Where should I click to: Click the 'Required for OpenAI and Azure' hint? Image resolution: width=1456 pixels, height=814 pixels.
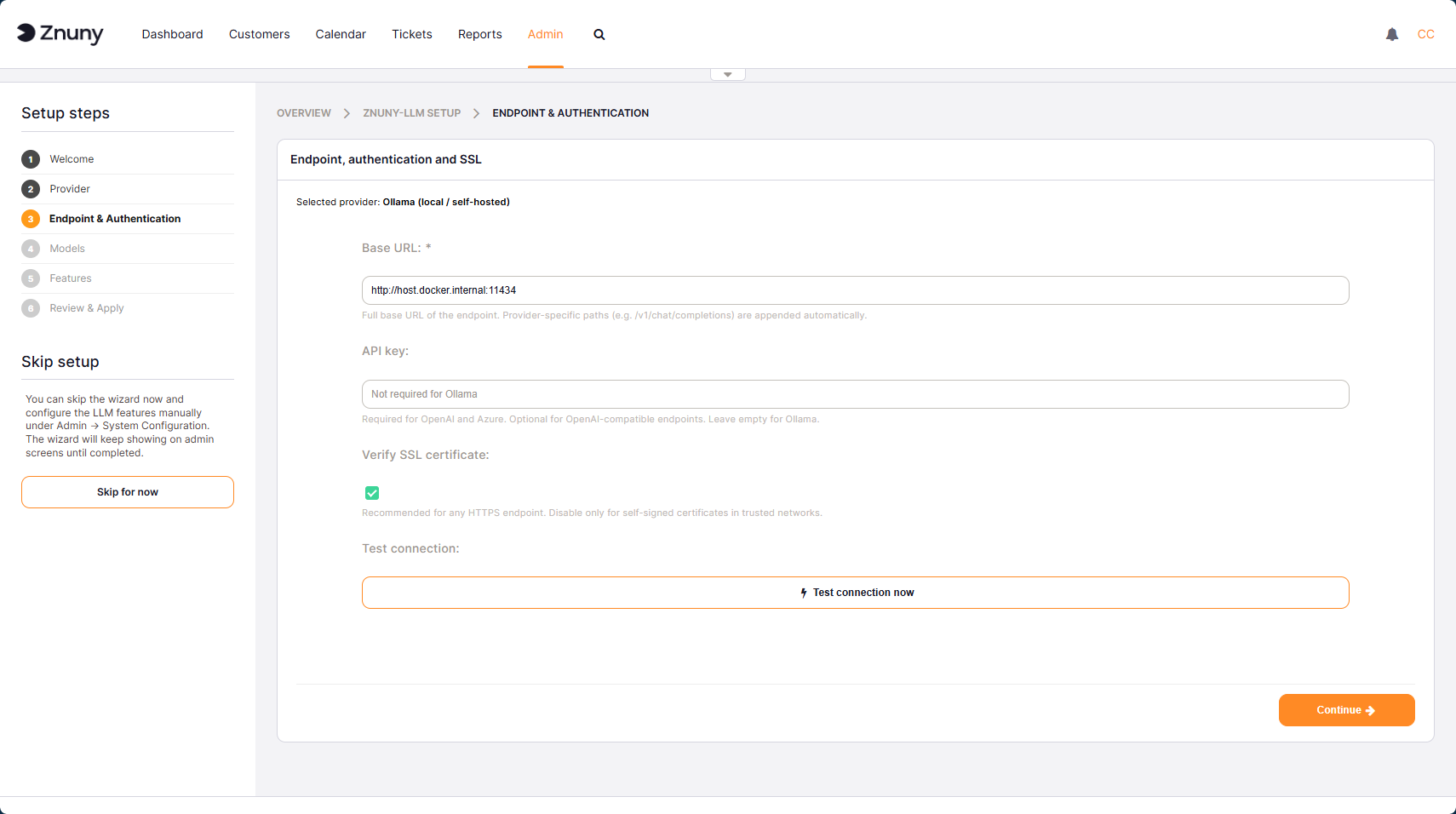[x=591, y=419]
